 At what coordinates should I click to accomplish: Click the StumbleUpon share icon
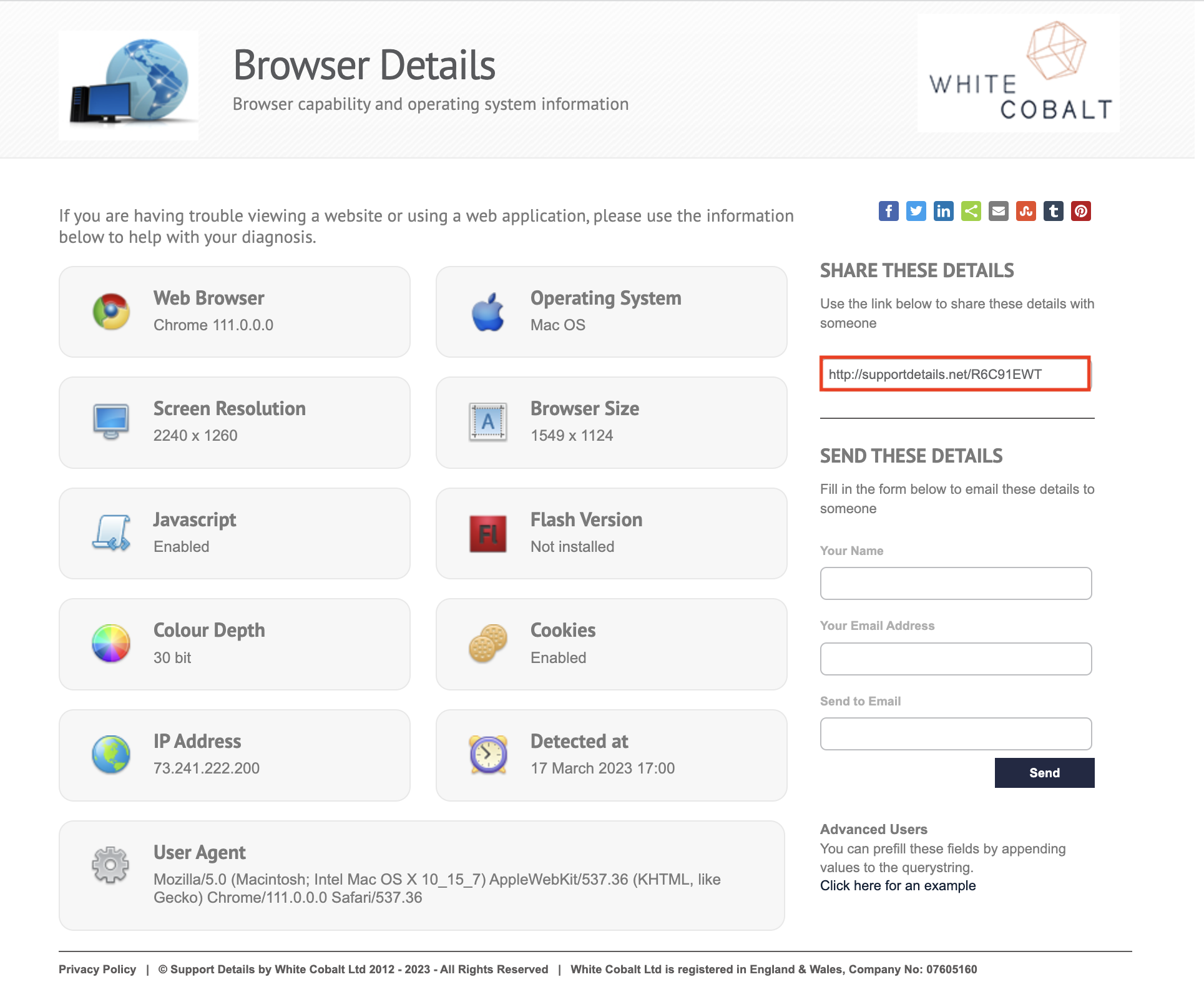(x=1025, y=211)
